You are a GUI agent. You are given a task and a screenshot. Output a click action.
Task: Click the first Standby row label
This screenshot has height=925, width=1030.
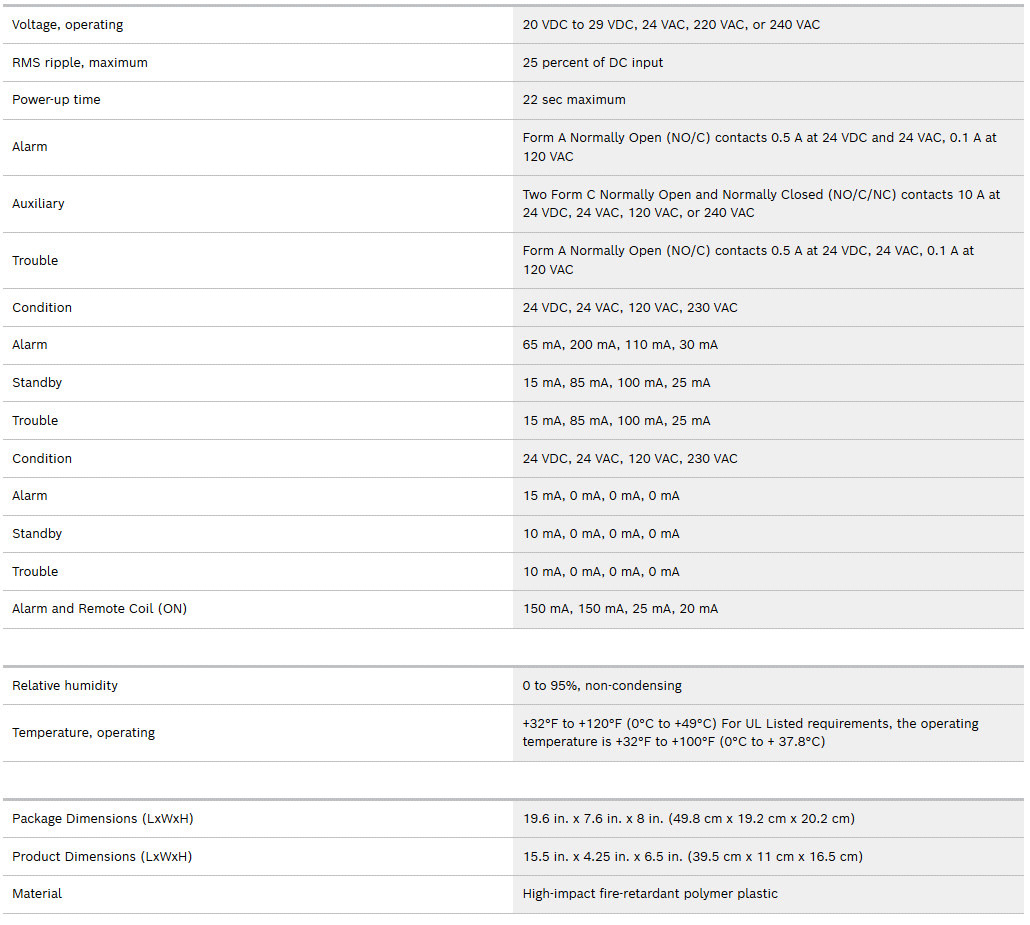coord(37,382)
